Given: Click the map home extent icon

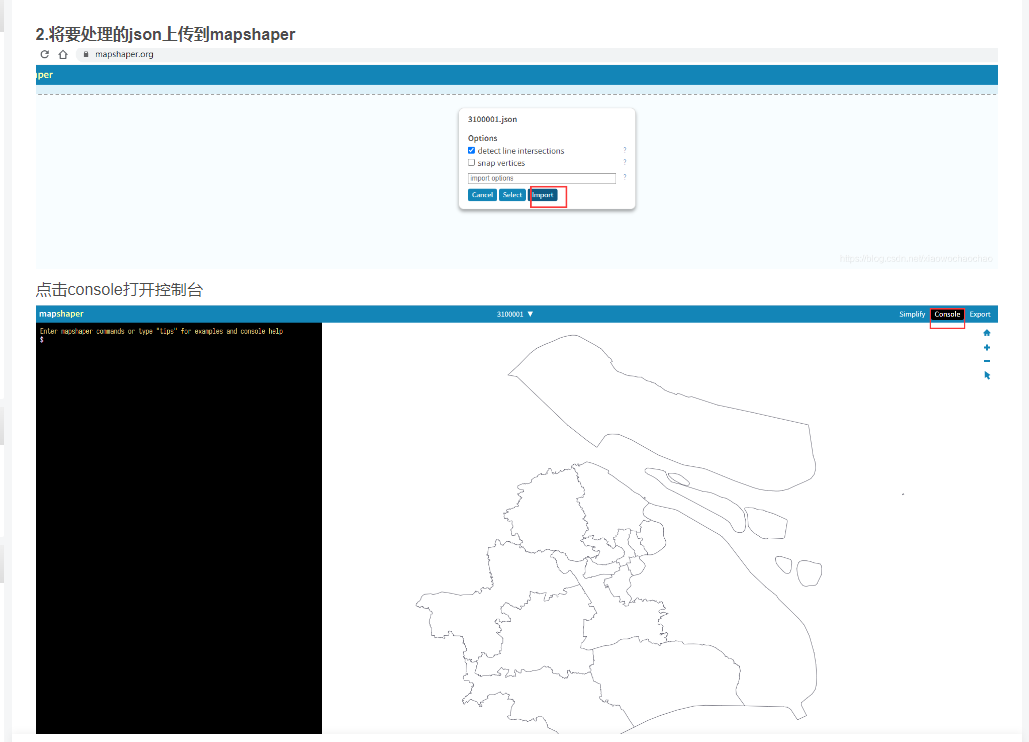Looking at the screenshot, I should coord(986,333).
